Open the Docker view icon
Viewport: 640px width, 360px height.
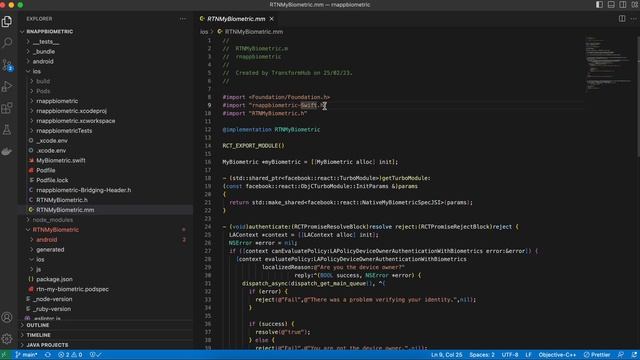click(7, 151)
